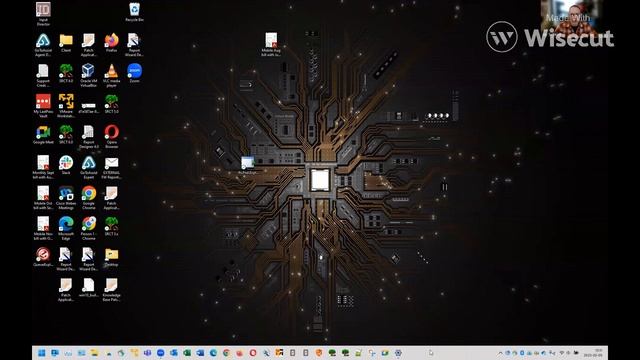Image resolution: width=640 pixels, height=360 pixels.
Task: Select the image file beside the chip graphic
Action: point(247,165)
